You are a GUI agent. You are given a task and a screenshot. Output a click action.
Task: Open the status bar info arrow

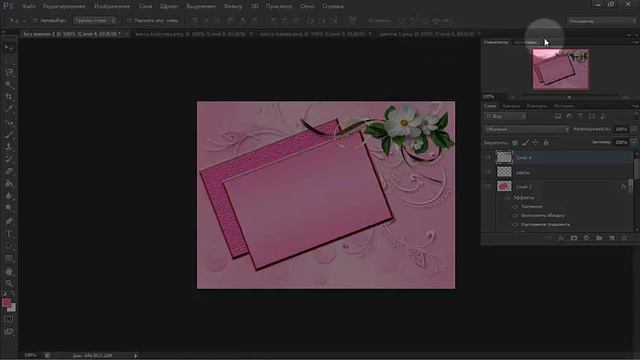(136, 356)
